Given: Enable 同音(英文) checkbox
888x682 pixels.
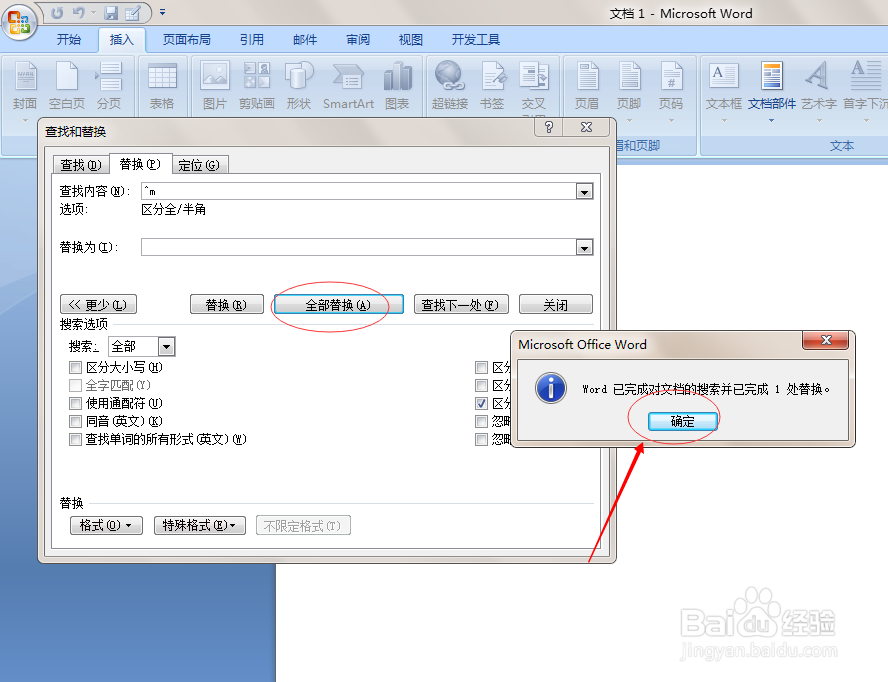Looking at the screenshot, I should click(75, 421).
